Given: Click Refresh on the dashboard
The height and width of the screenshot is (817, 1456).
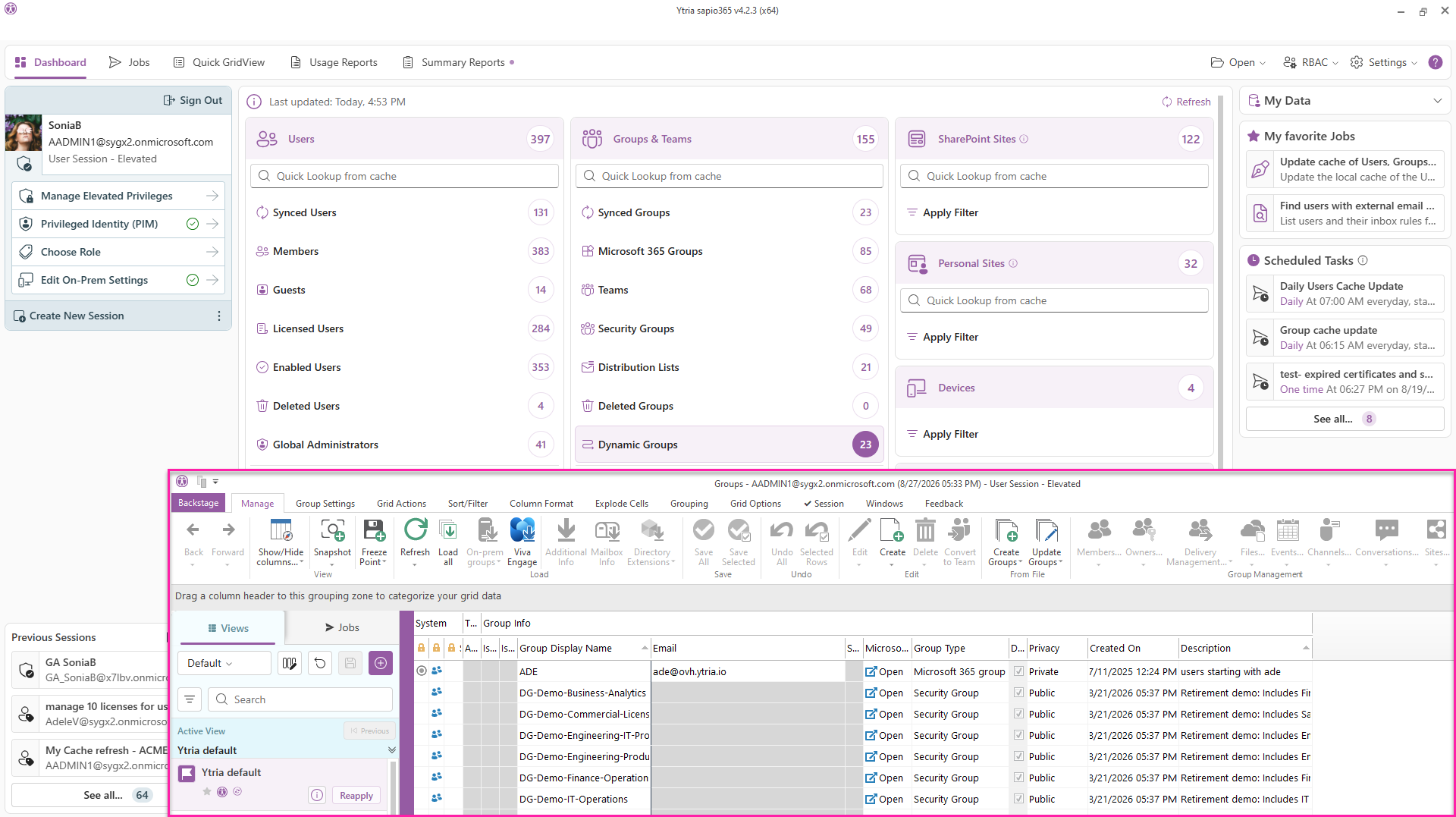Looking at the screenshot, I should point(1186,102).
